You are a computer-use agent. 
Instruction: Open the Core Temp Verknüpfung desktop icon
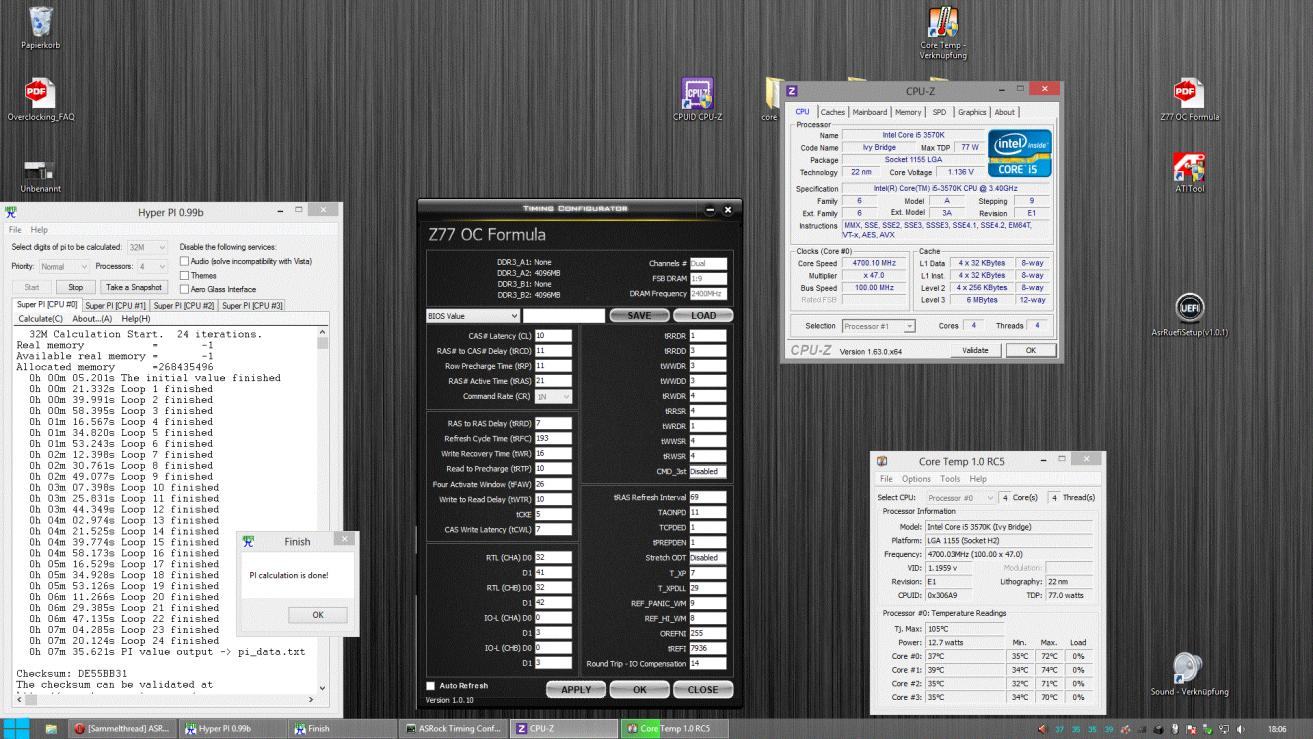pos(943,22)
